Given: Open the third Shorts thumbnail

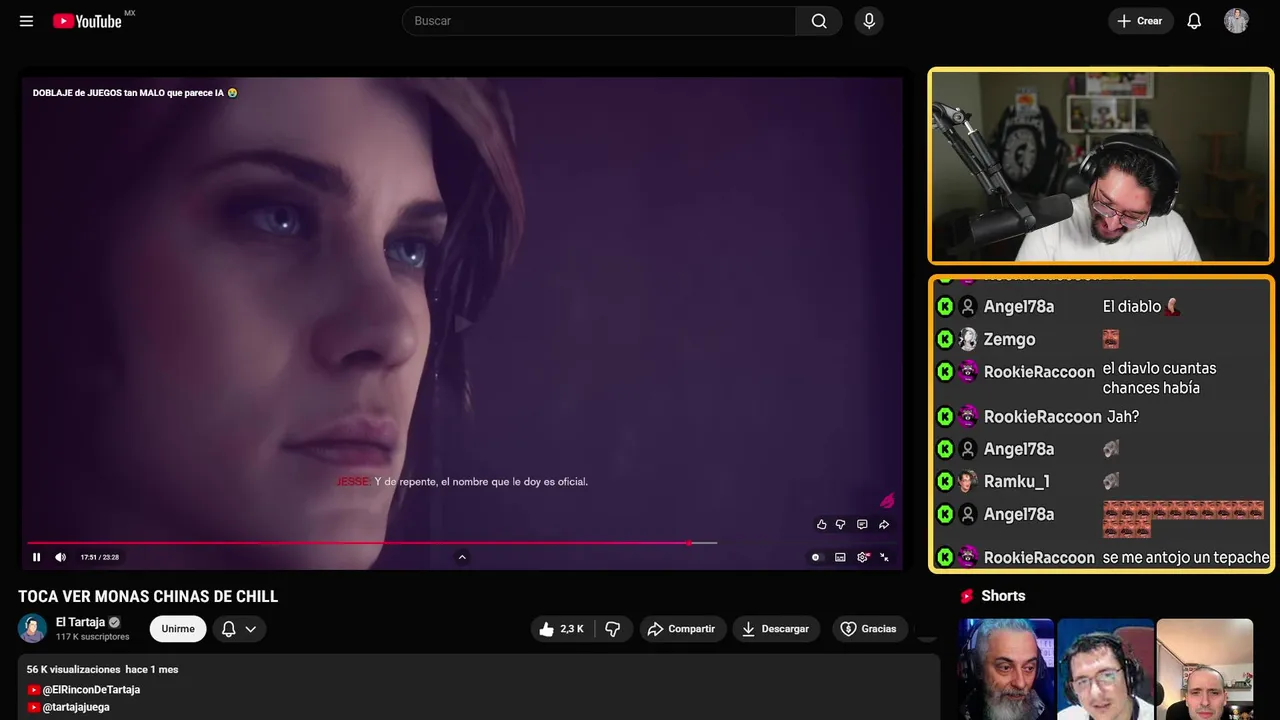Looking at the screenshot, I should (x=1204, y=669).
